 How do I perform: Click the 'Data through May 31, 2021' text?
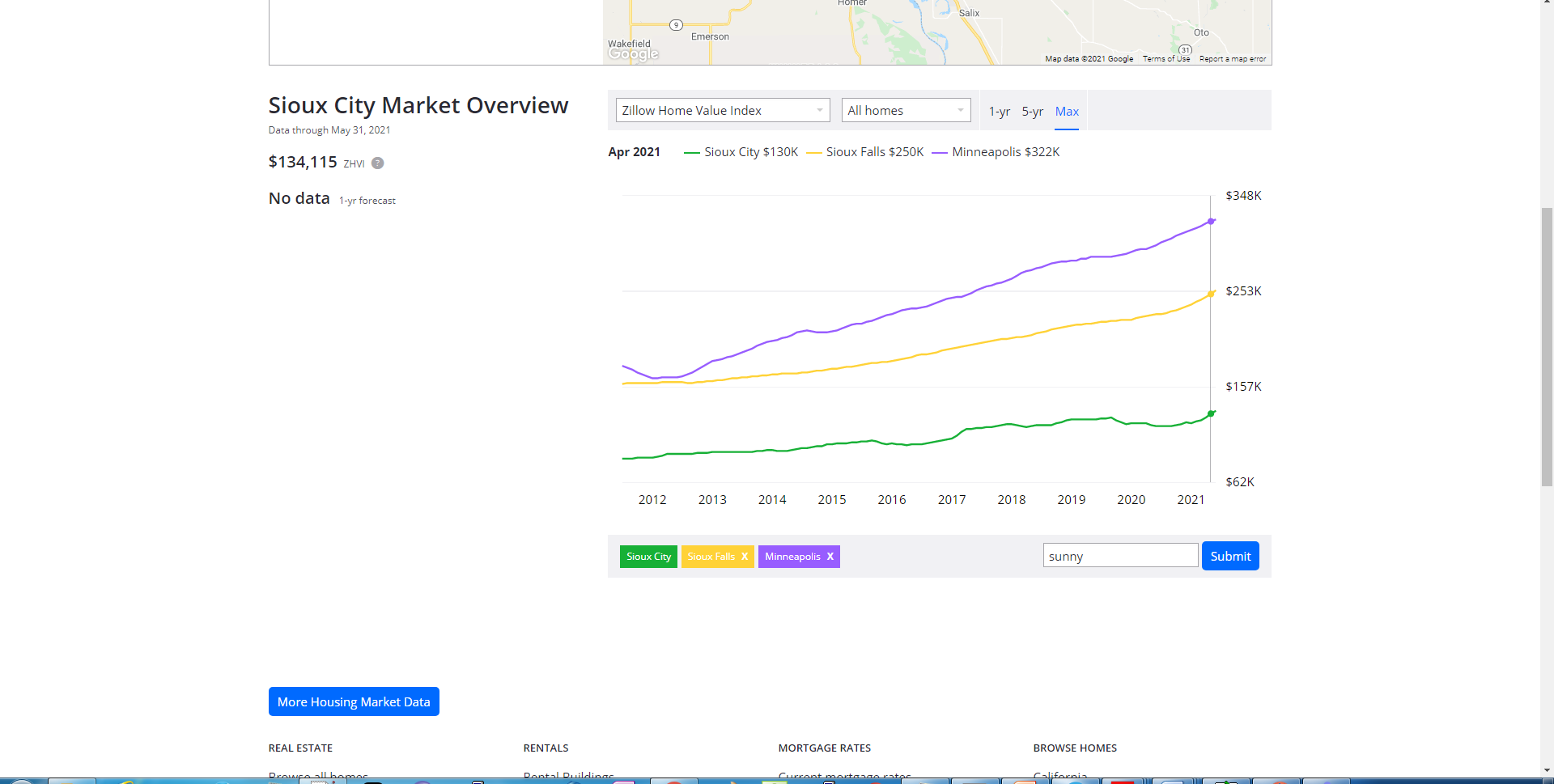pyautogui.click(x=329, y=130)
